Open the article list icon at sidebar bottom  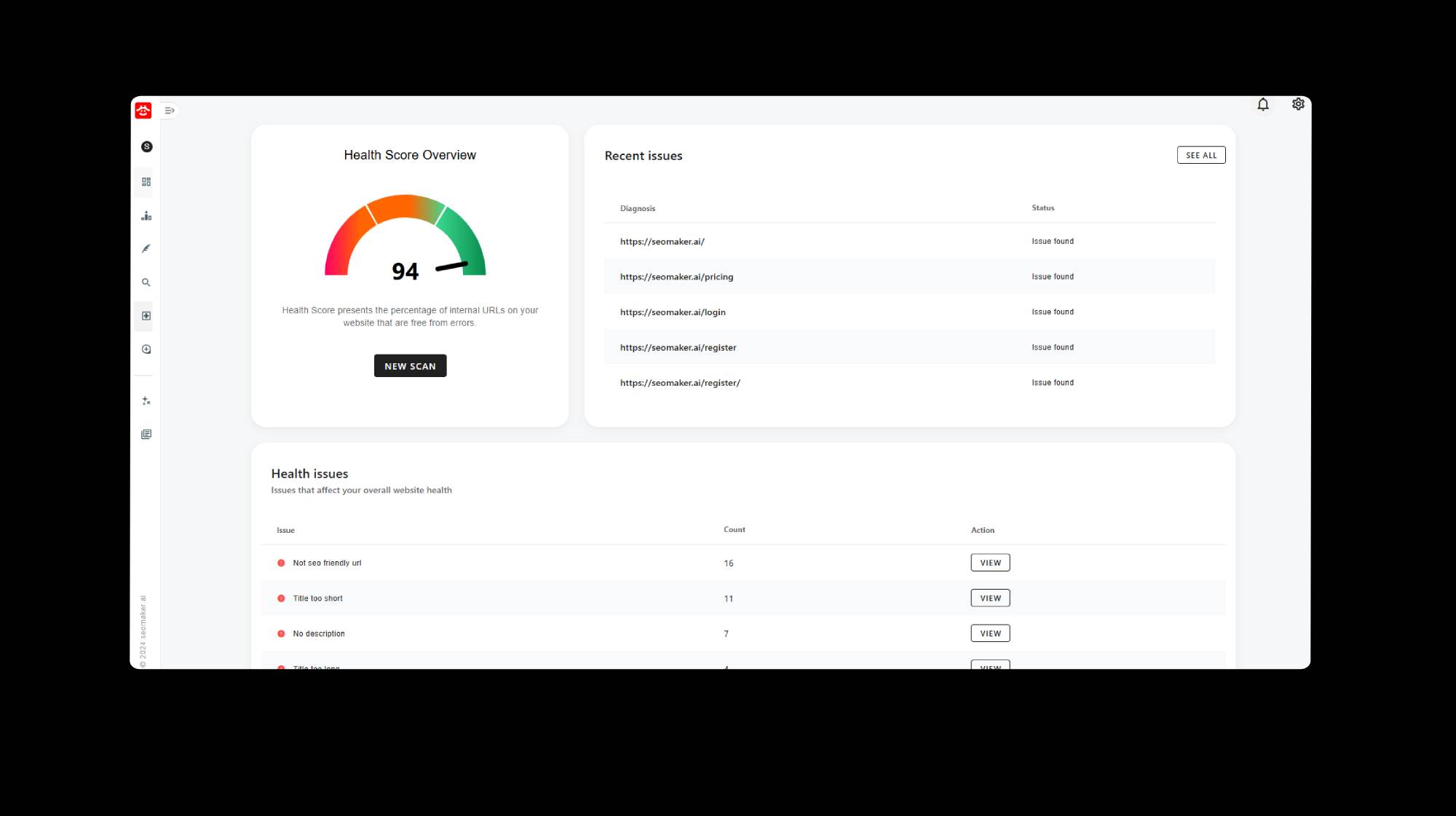point(146,434)
